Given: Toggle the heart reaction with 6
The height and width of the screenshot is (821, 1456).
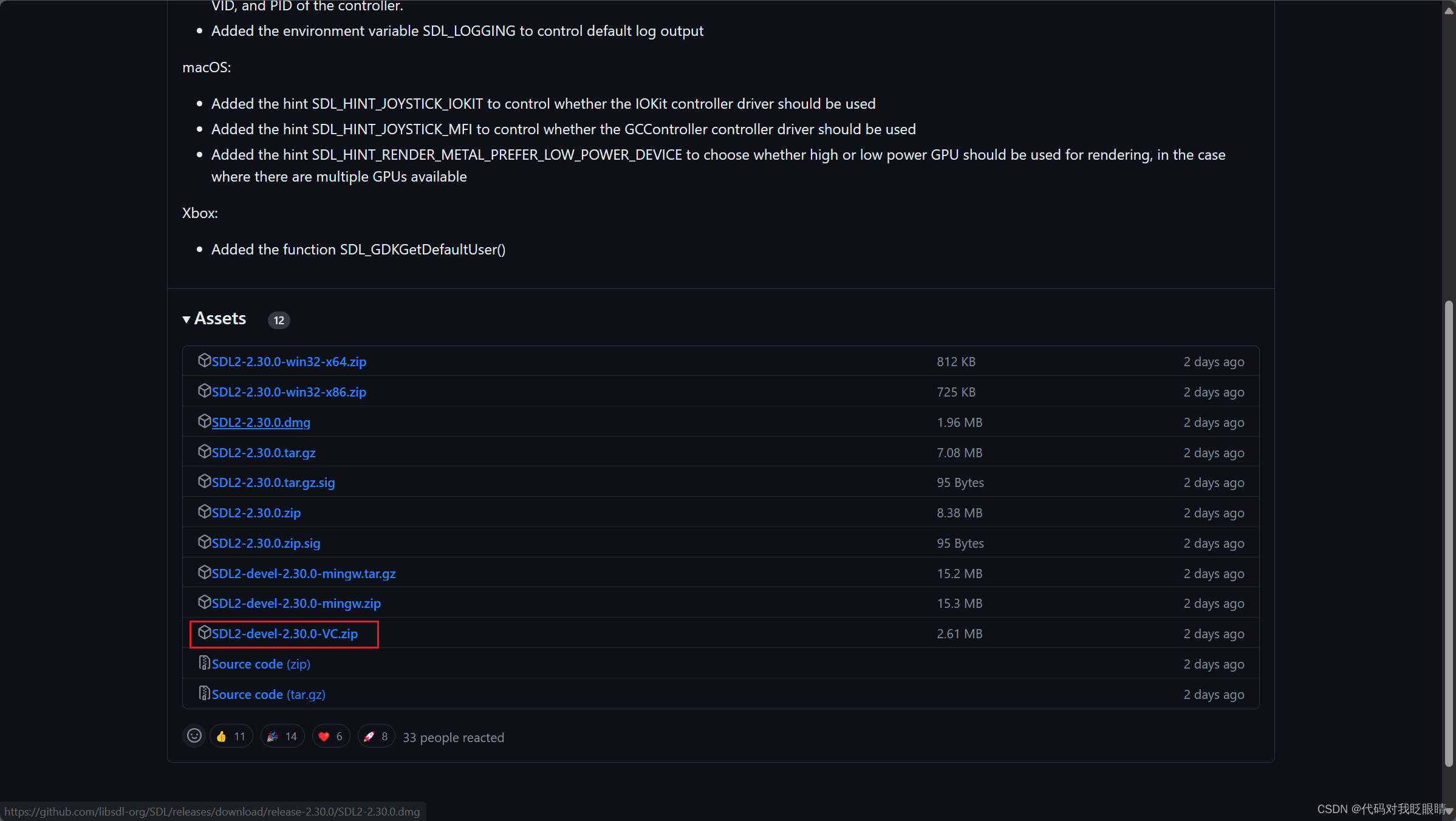Looking at the screenshot, I should click(x=330, y=737).
